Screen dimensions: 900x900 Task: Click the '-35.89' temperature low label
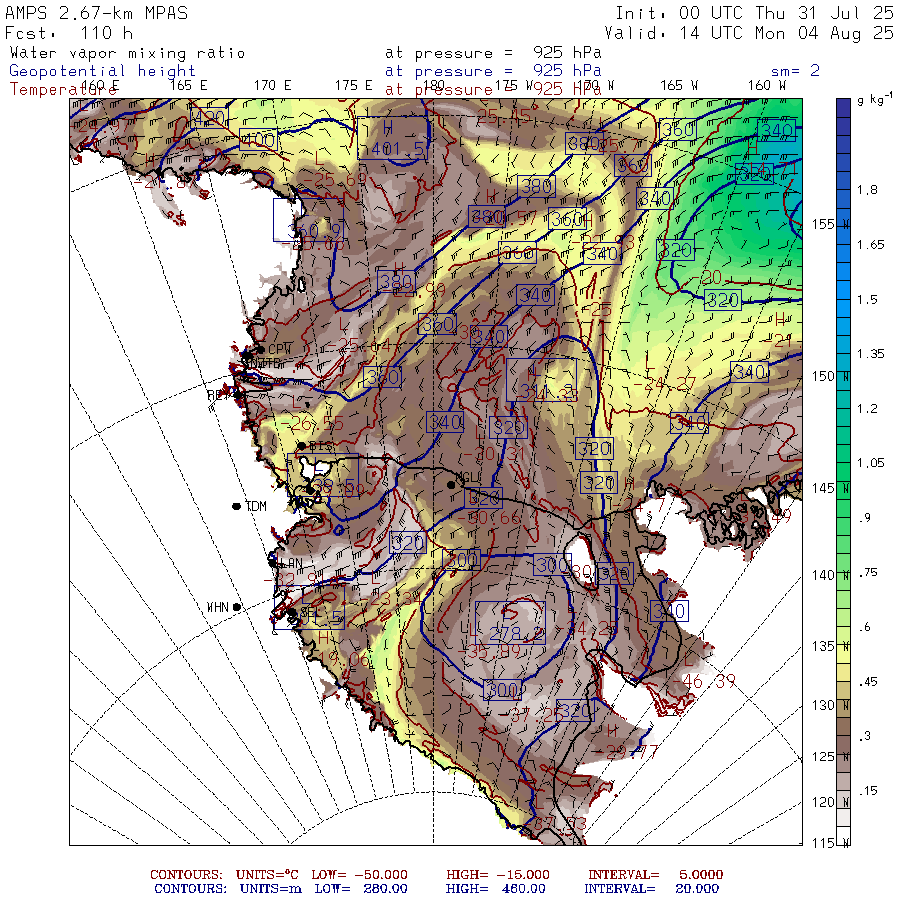[x=489, y=651]
